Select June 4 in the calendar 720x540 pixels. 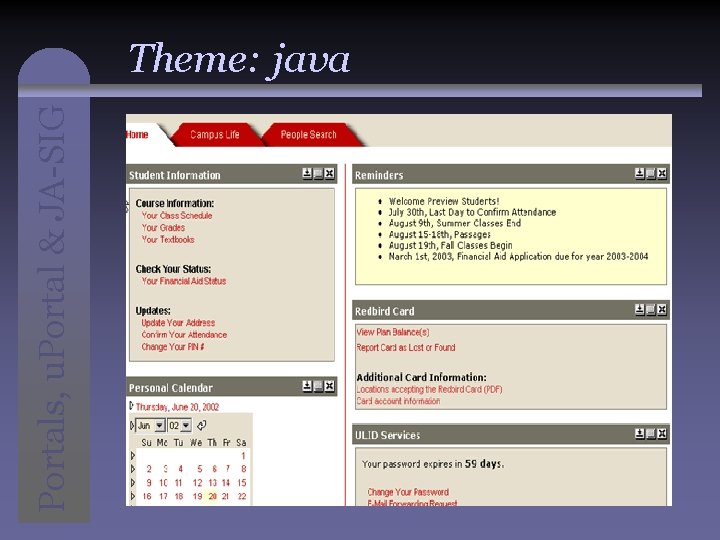180,469
